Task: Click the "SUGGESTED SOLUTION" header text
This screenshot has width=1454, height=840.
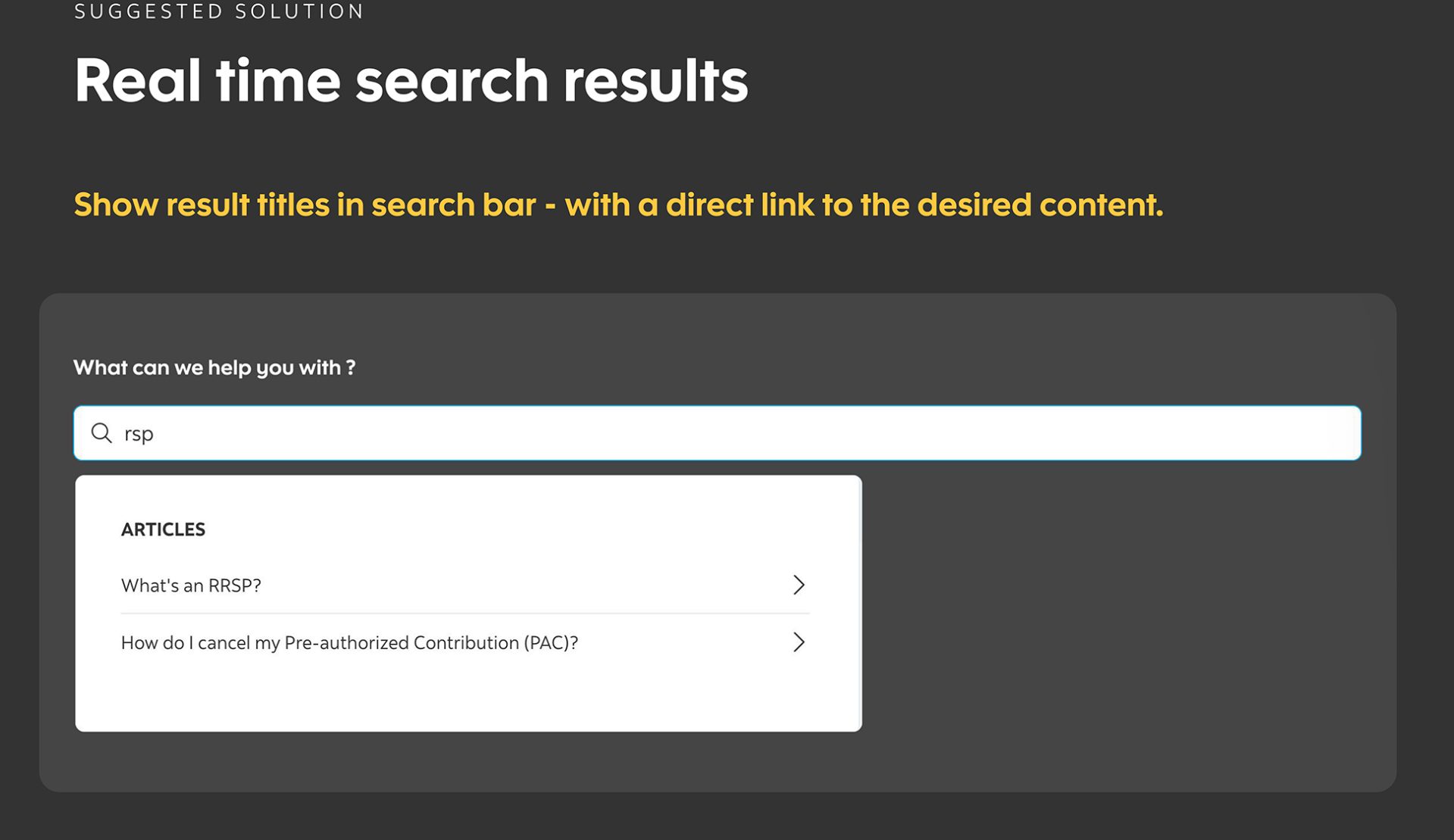Action: (219, 11)
